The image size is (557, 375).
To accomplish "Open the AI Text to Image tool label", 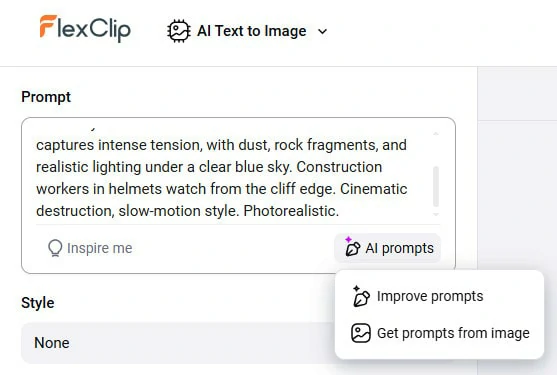I will coord(252,31).
